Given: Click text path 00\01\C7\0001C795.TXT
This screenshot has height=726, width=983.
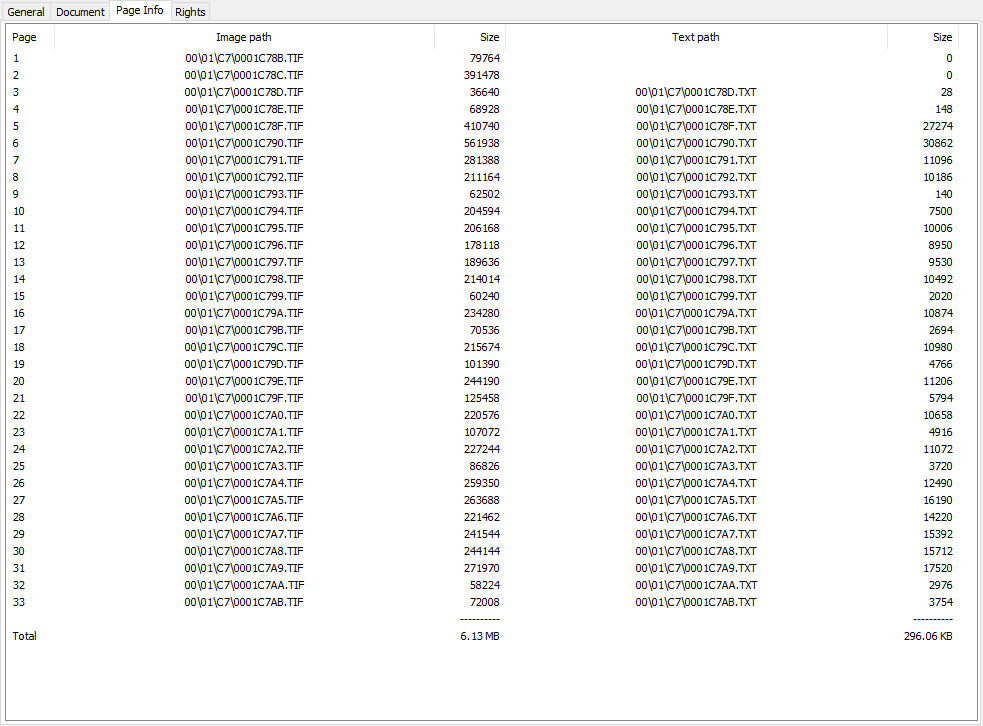Looking at the screenshot, I should 696,228.
